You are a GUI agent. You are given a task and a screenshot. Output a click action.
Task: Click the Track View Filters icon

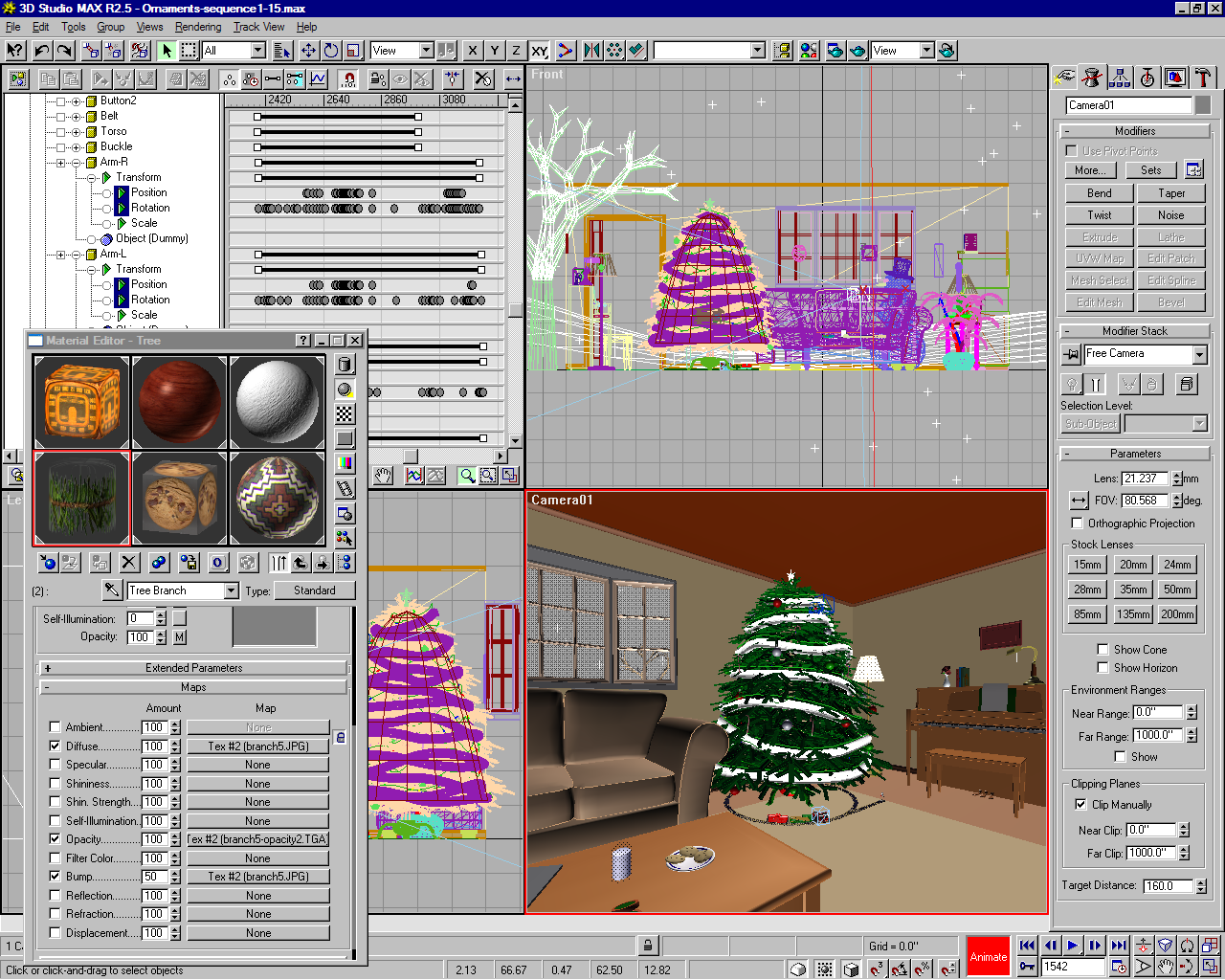tap(18, 78)
